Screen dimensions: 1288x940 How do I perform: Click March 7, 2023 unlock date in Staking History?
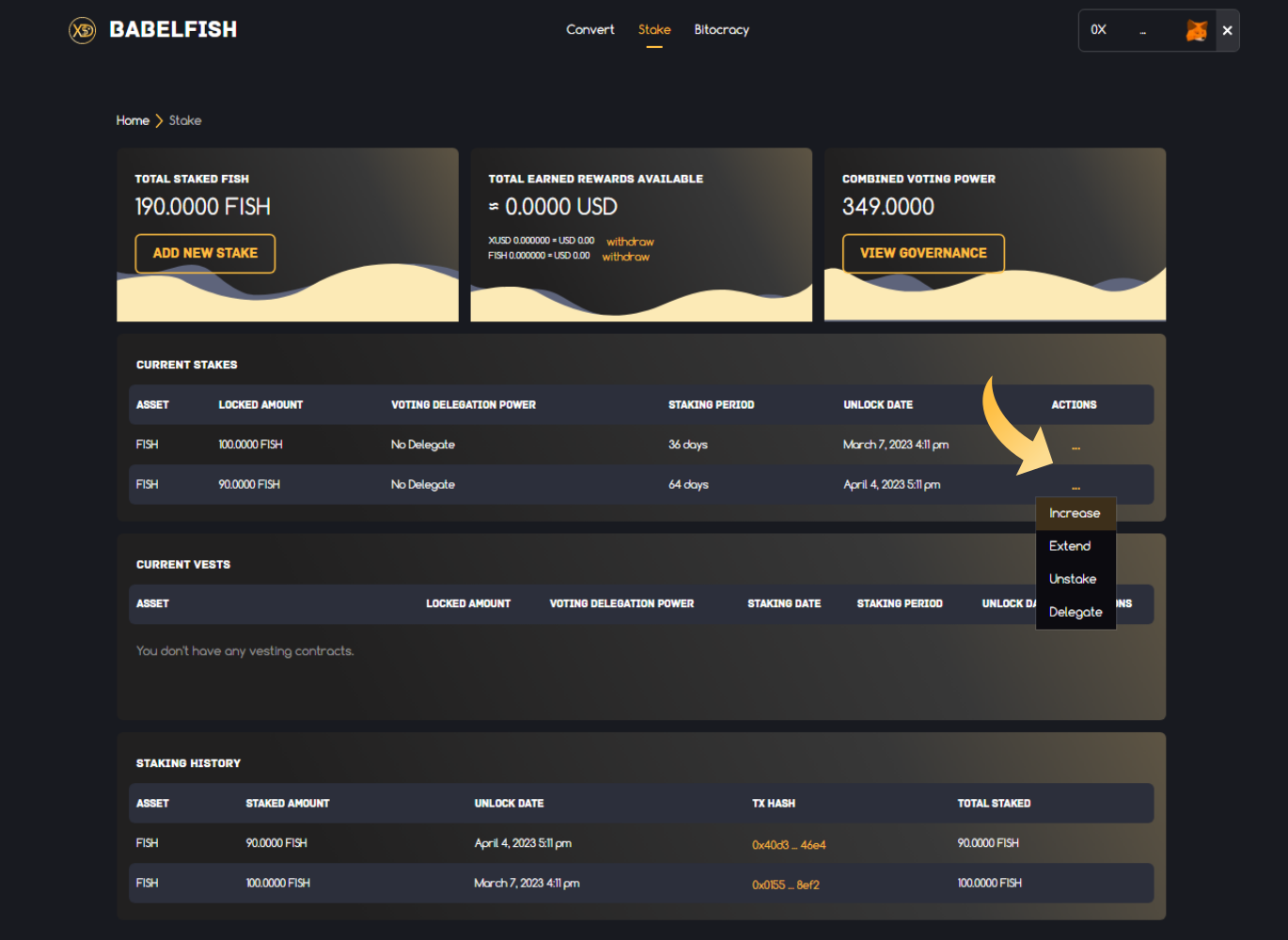pyautogui.click(x=526, y=884)
